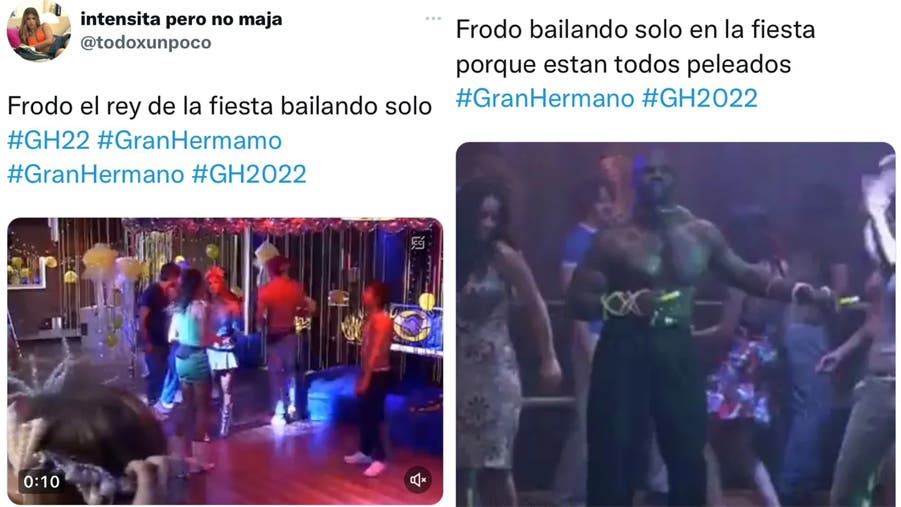Open #GH2022 hashtag in the left tweet
The image size is (901, 507).
249,175
